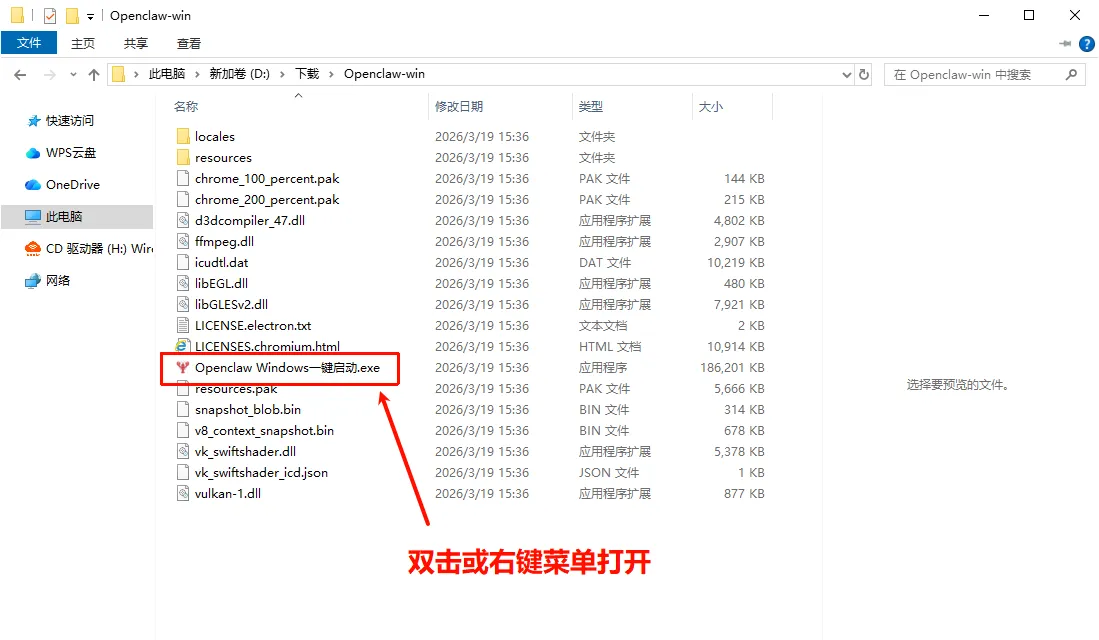
Task: Select the vk_swiftshader_icd.json file icon
Action: tap(183, 472)
